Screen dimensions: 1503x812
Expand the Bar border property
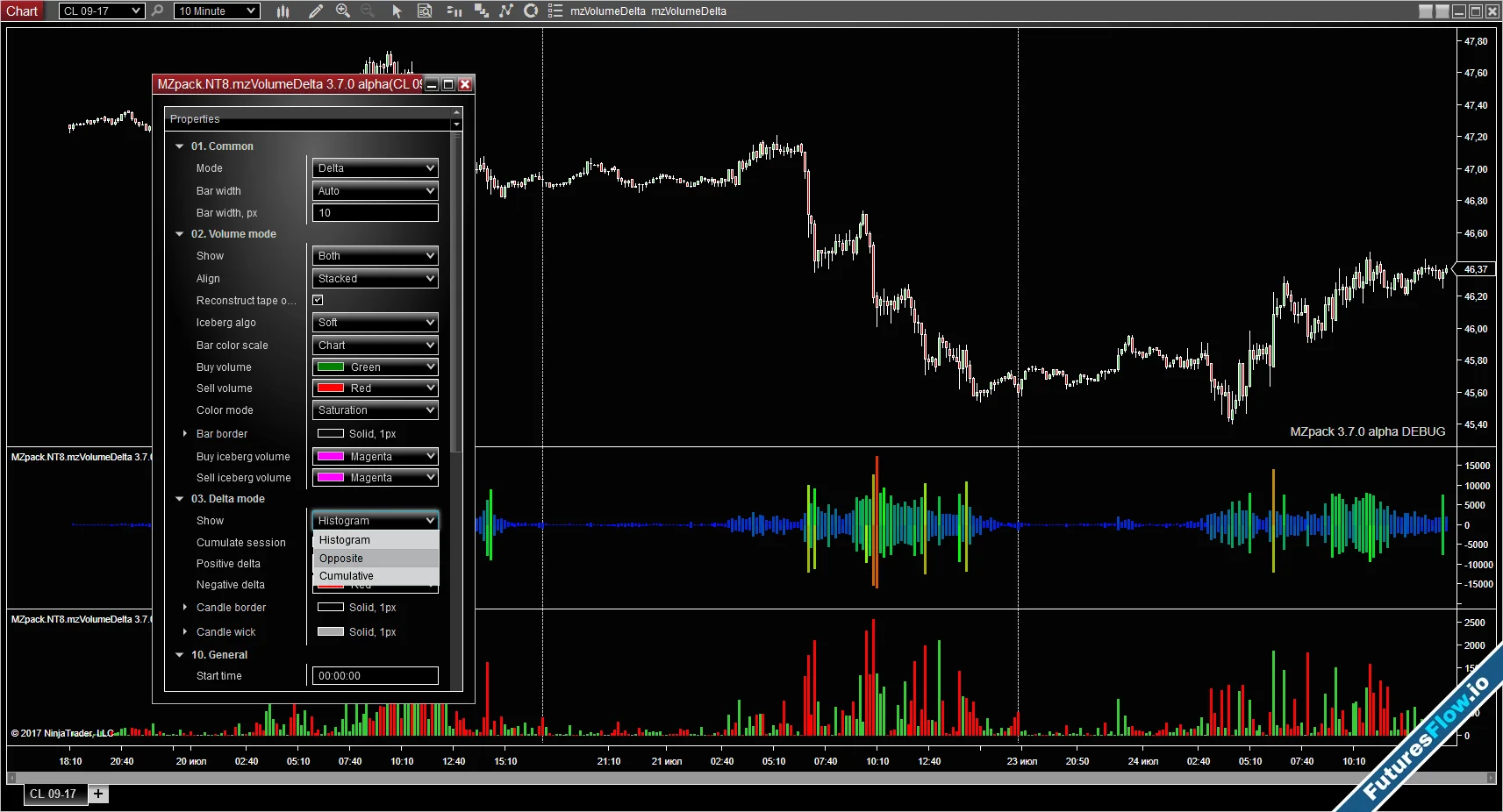point(184,434)
